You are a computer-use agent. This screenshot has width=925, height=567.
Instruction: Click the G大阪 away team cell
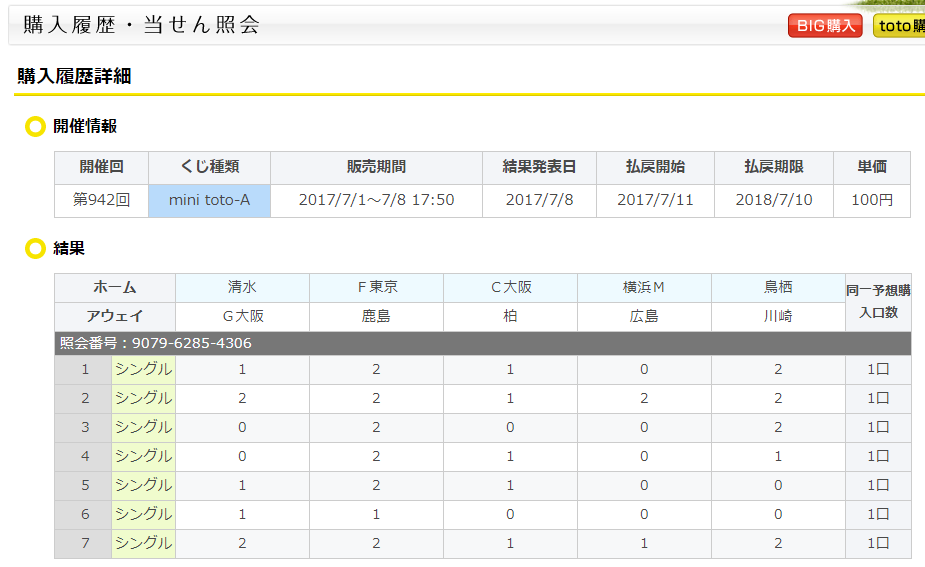(x=242, y=317)
